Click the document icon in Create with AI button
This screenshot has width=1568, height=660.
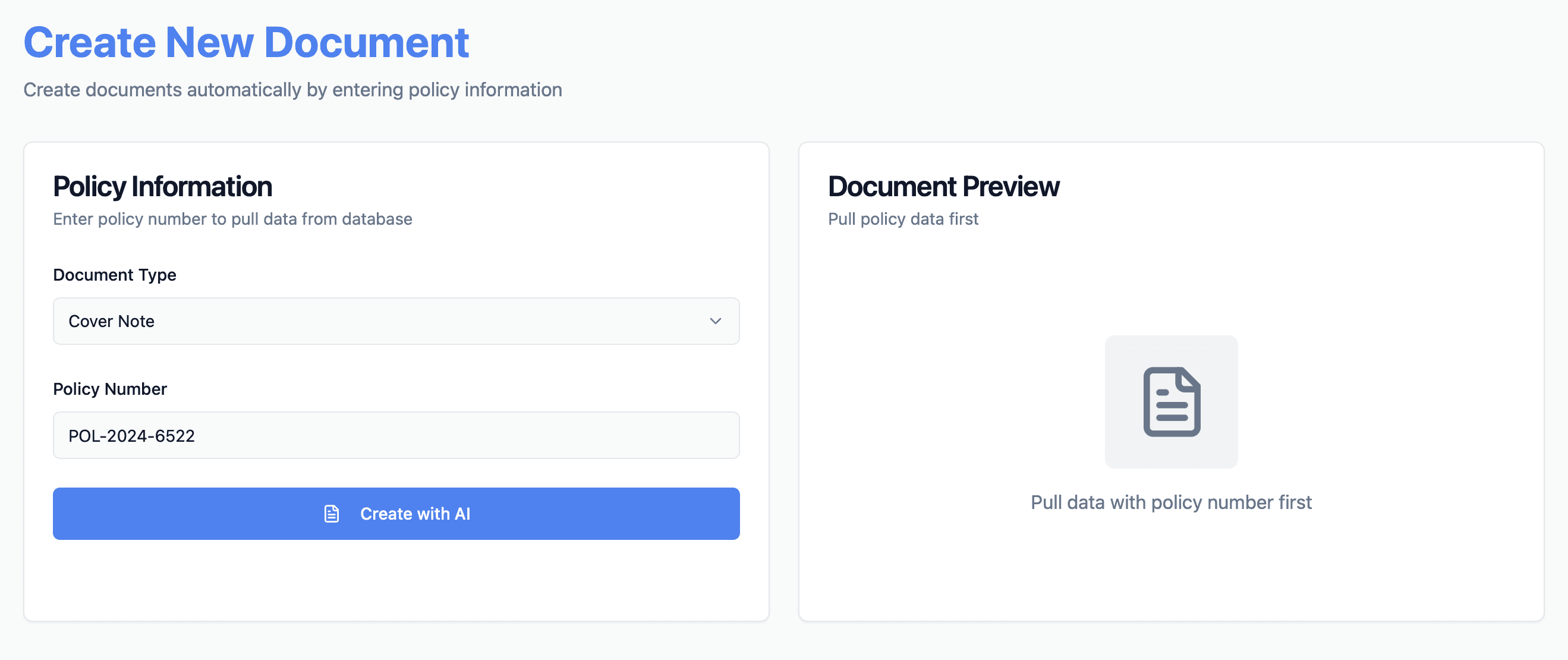[x=331, y=514]
